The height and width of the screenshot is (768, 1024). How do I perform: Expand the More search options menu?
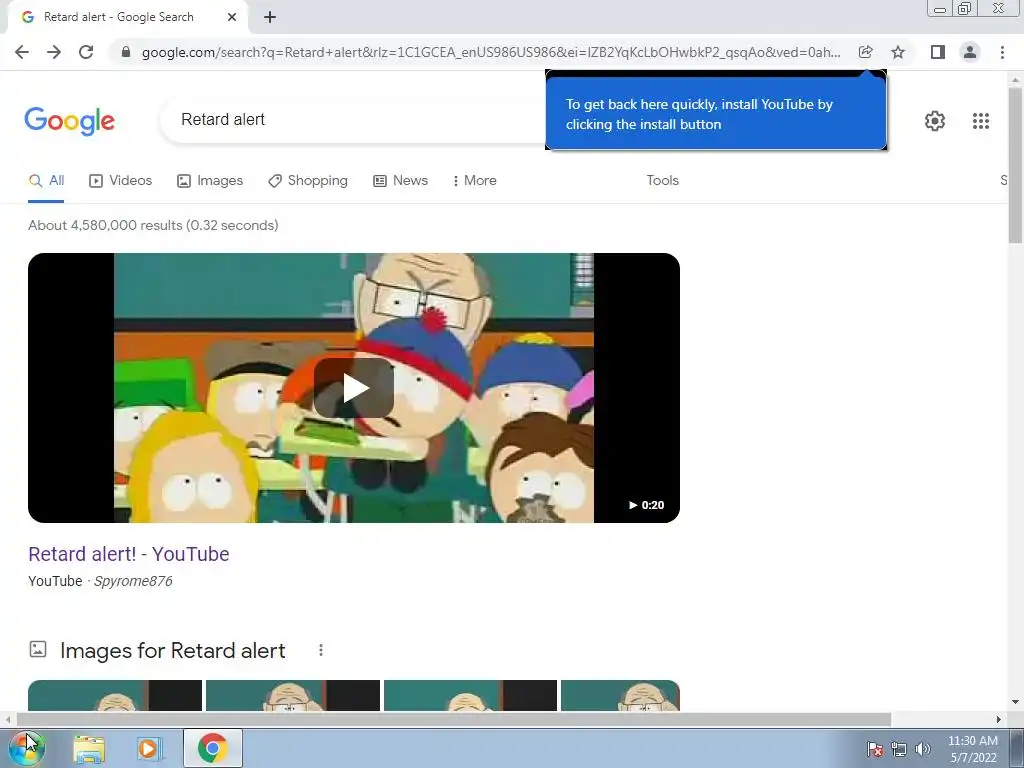pos(475,181)
